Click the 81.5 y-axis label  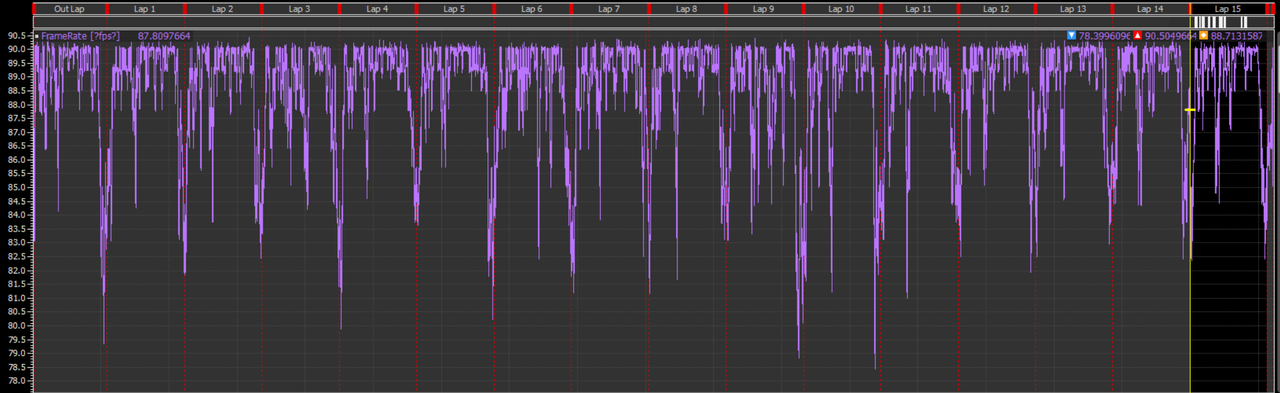click(16, 284)
